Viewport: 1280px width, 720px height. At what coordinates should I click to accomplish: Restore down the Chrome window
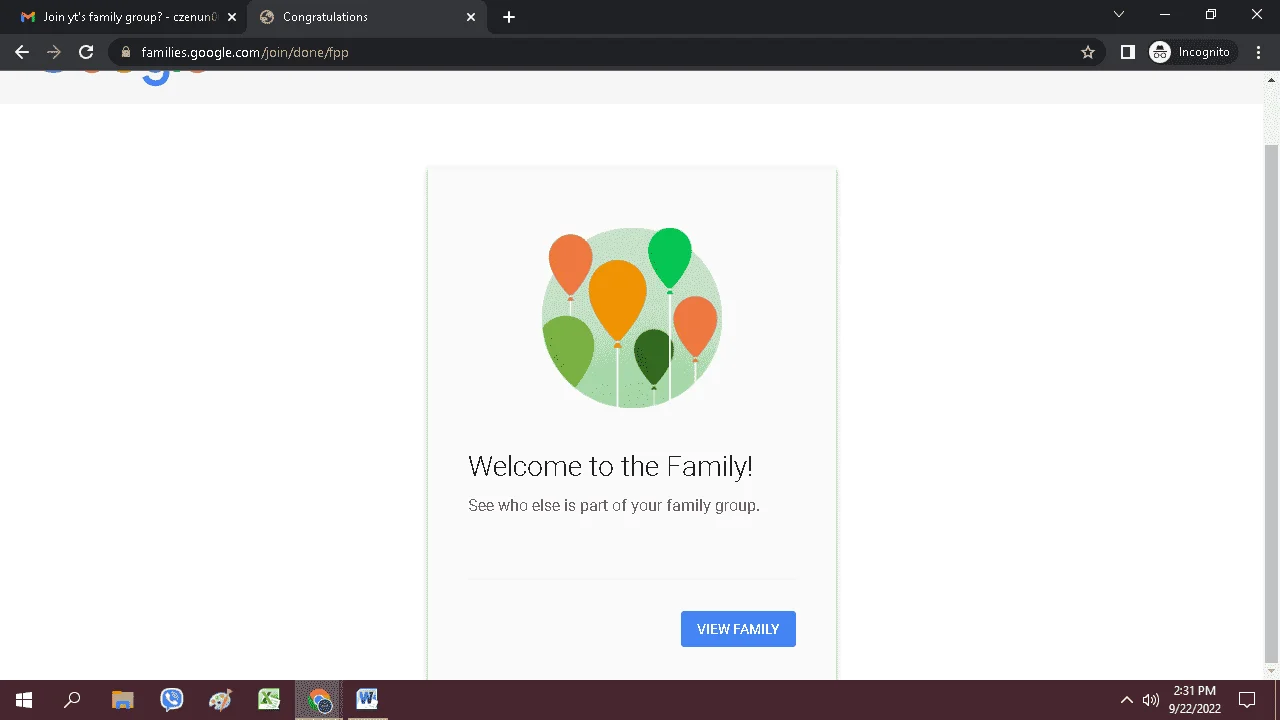tap(1211, 15)
